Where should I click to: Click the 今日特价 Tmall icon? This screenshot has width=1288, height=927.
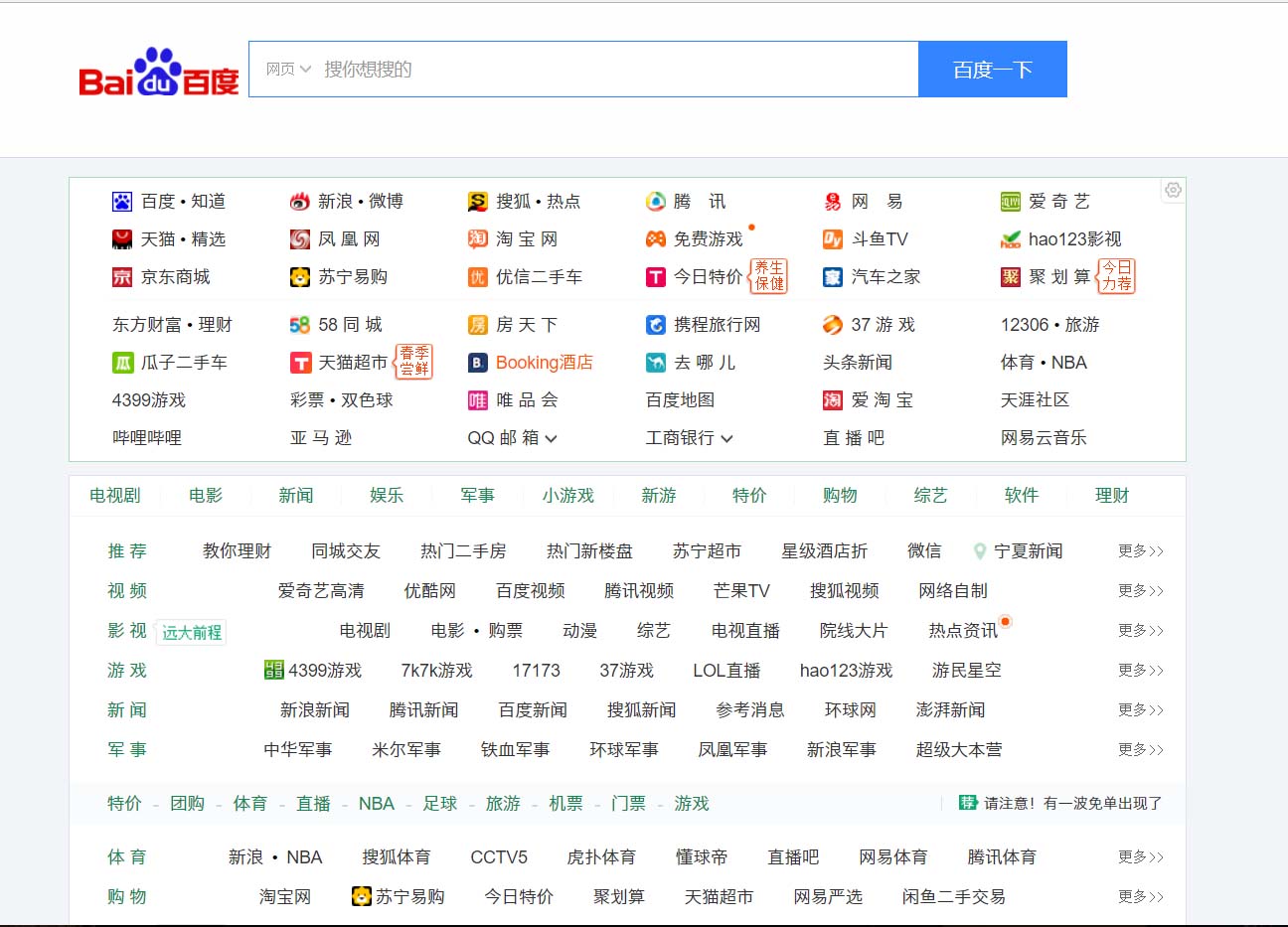pos(656,277)
